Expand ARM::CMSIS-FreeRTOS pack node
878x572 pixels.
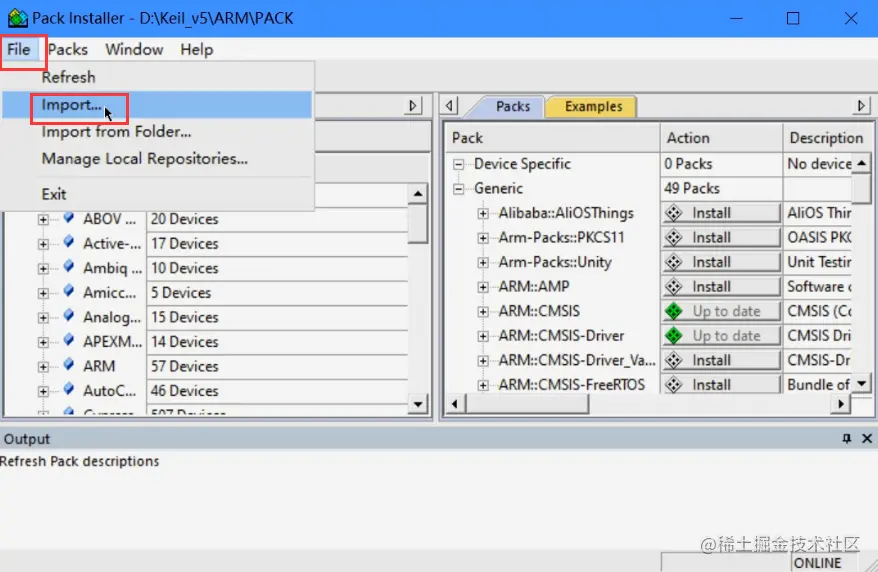483,385
